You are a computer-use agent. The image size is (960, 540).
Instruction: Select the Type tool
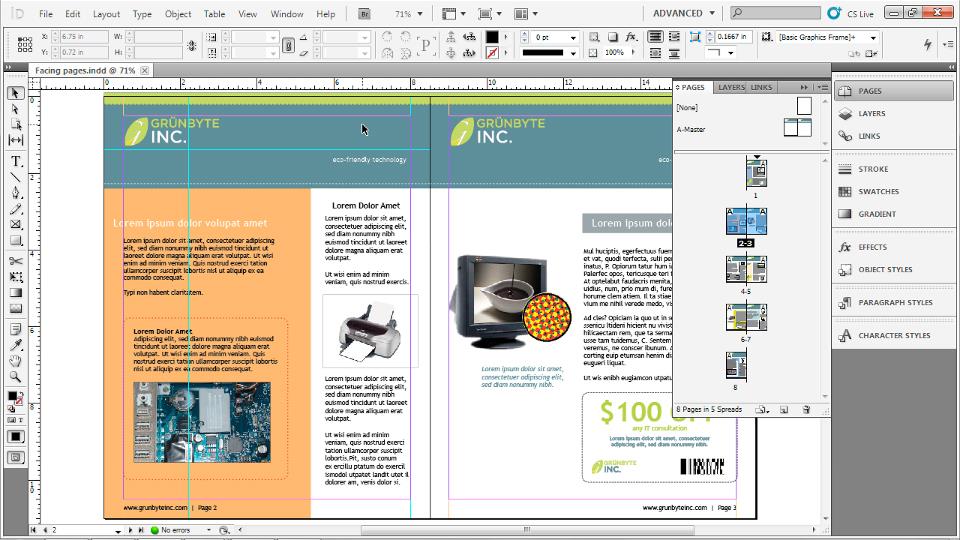[x=15, y=161]
